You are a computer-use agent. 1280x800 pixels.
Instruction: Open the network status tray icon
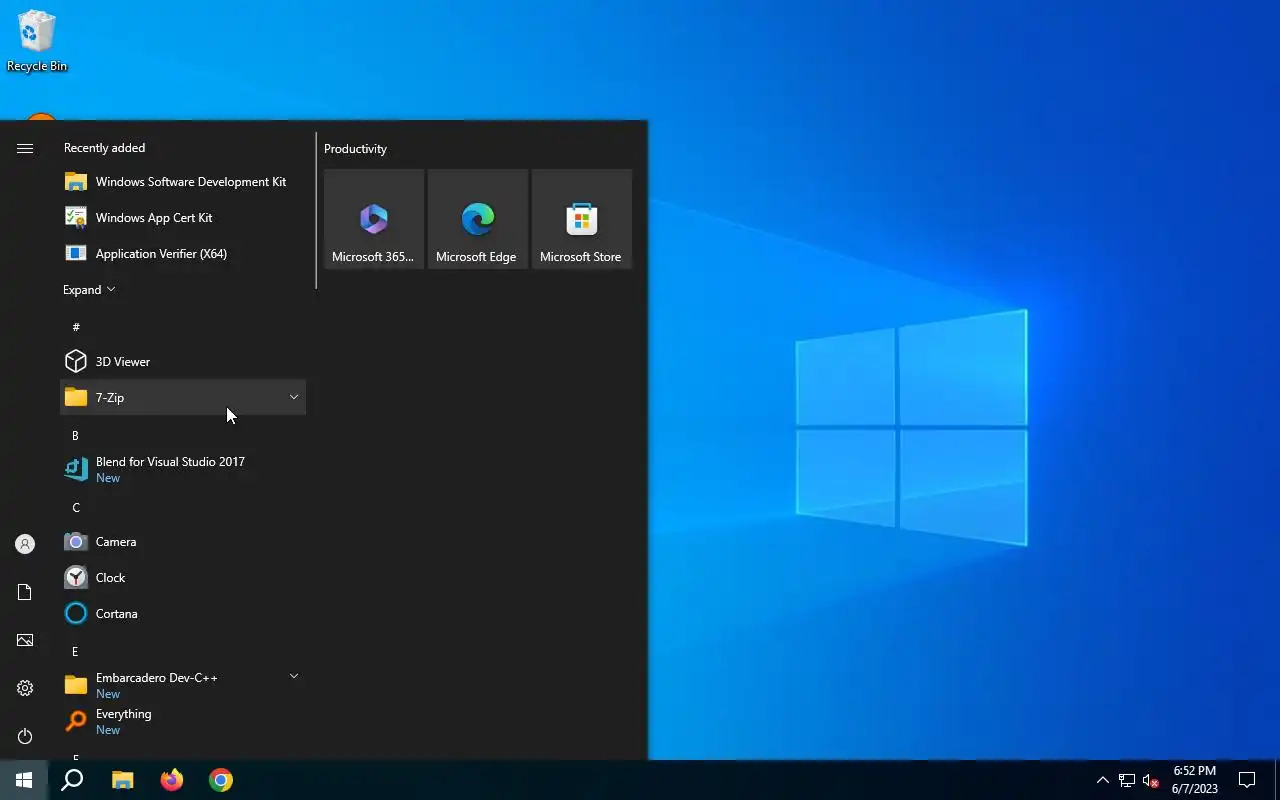pos(1127,780)
